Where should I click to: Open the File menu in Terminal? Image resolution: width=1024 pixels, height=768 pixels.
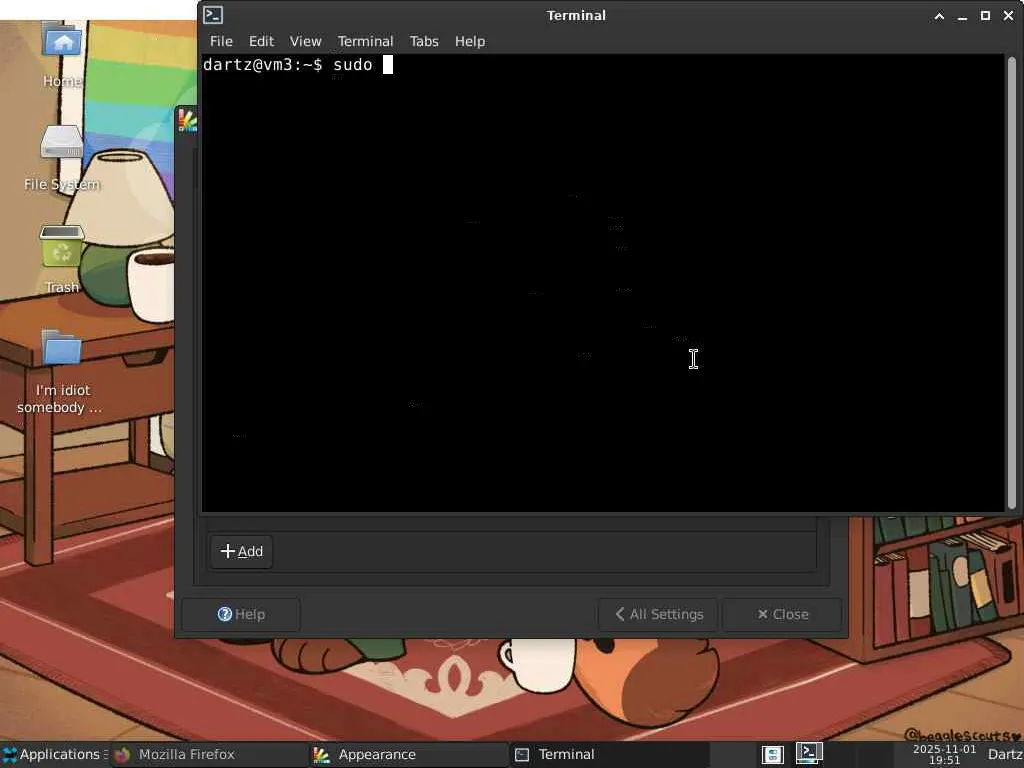(221, 41)
